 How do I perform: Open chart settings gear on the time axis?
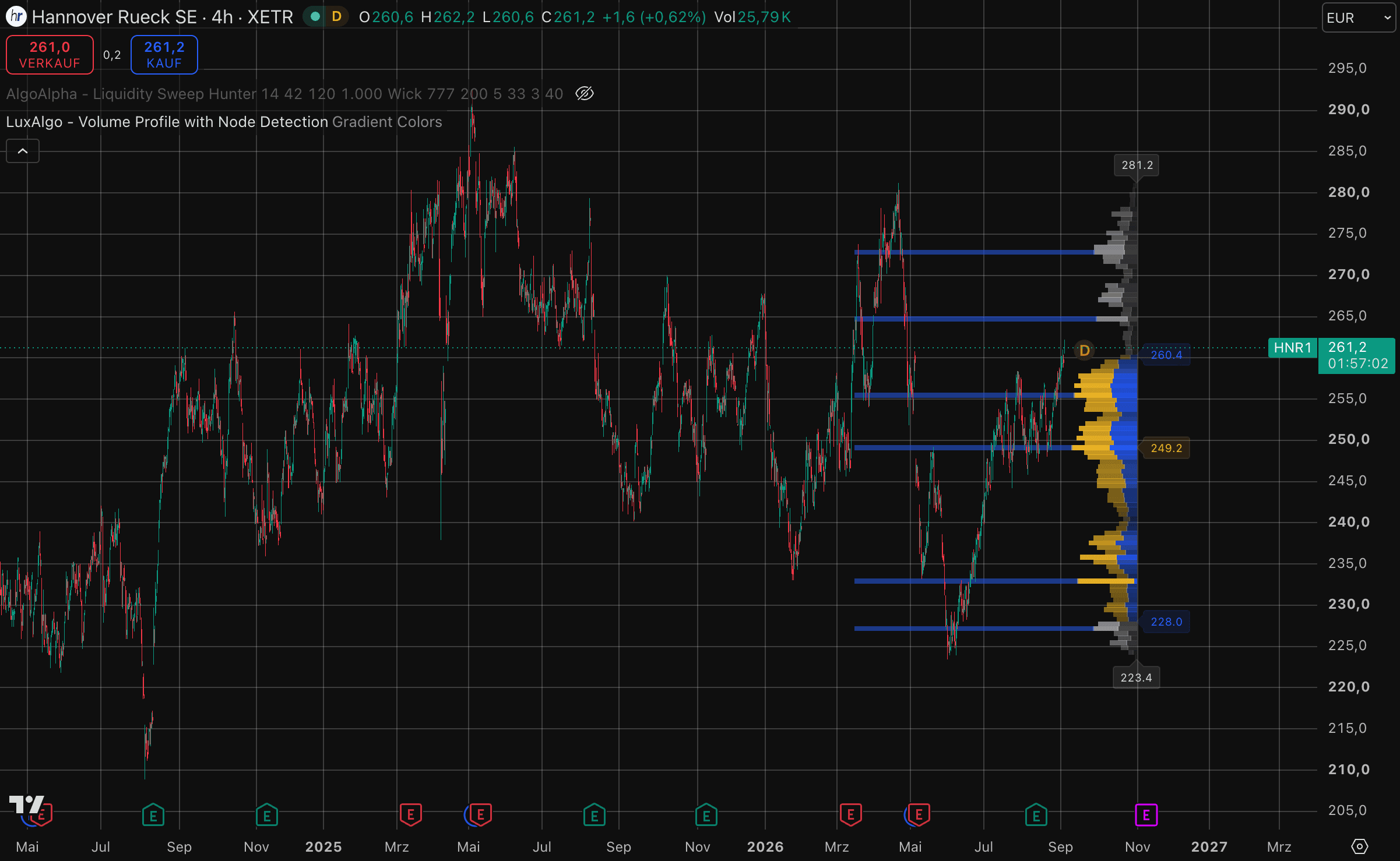coord(1359,846)
